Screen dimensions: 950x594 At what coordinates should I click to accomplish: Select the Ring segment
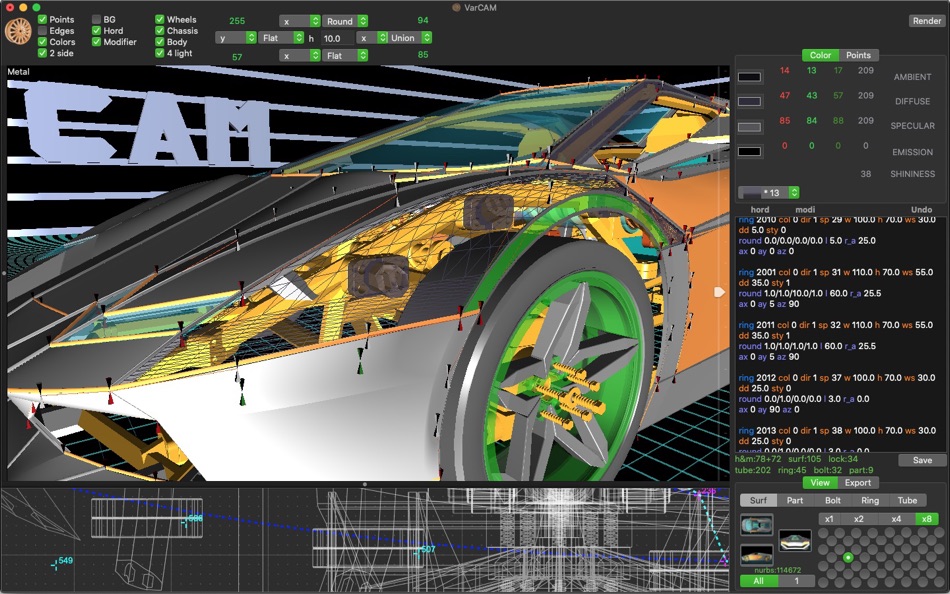870,500
